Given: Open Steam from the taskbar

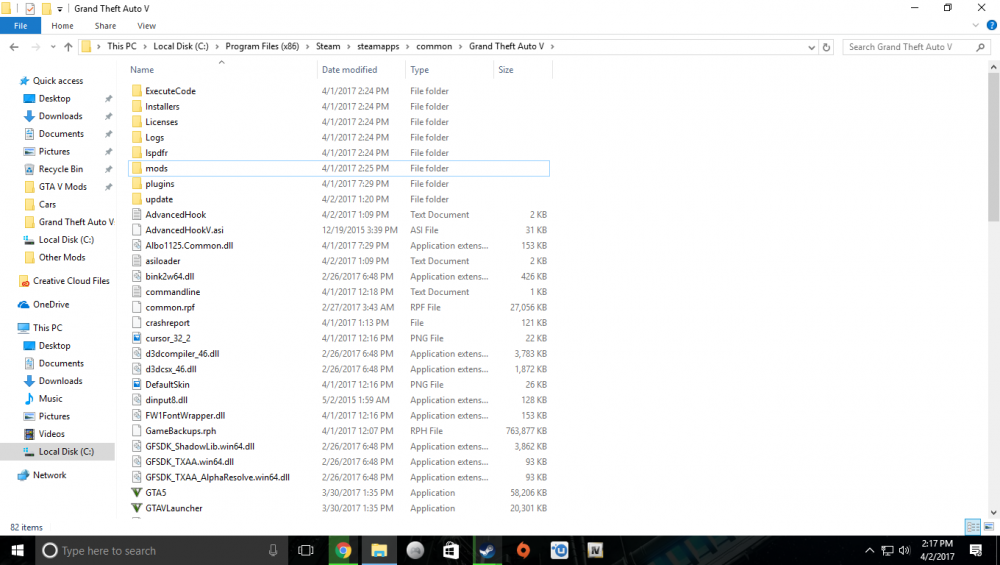Looking at the screenshot, I should tap(487, 550).
